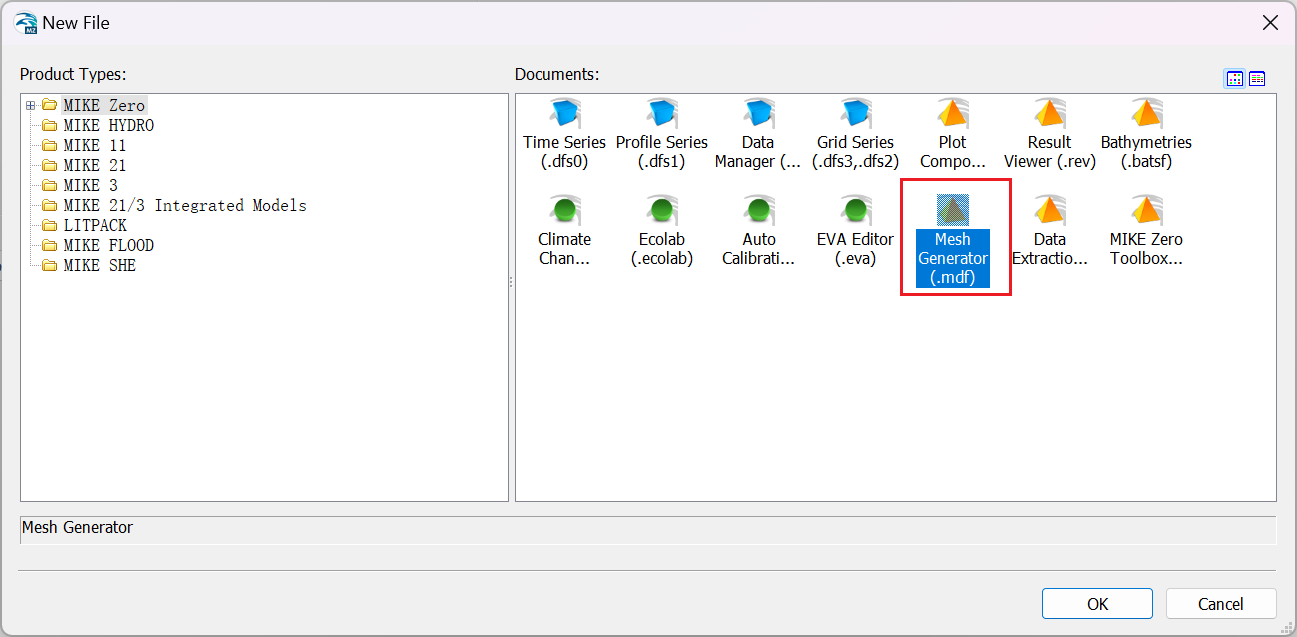Pick the Plot Composer document icon
This screenshot has width=1297, height=637.
953,113
